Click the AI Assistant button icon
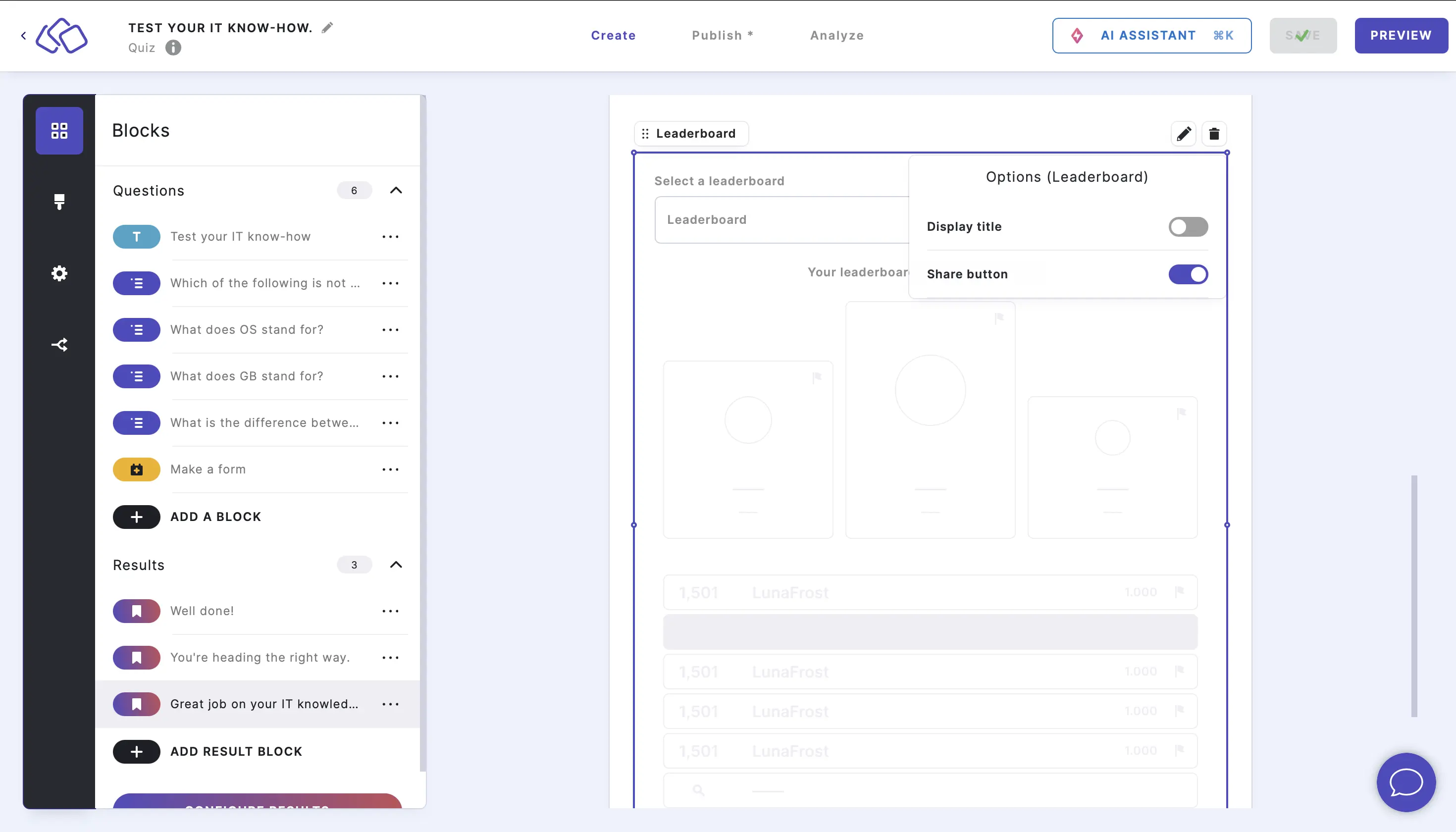The width and height of the screenshot is (1456, 832). pos(1078,35)
